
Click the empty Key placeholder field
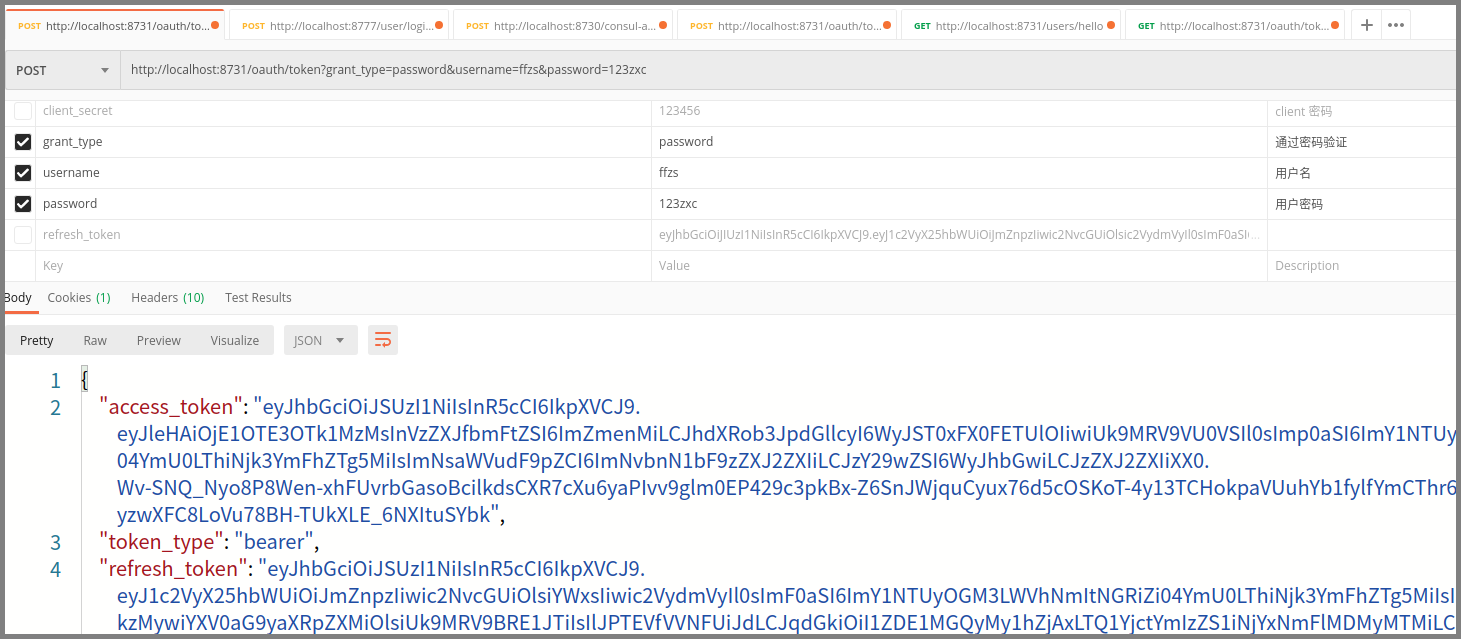pos(343,266)
